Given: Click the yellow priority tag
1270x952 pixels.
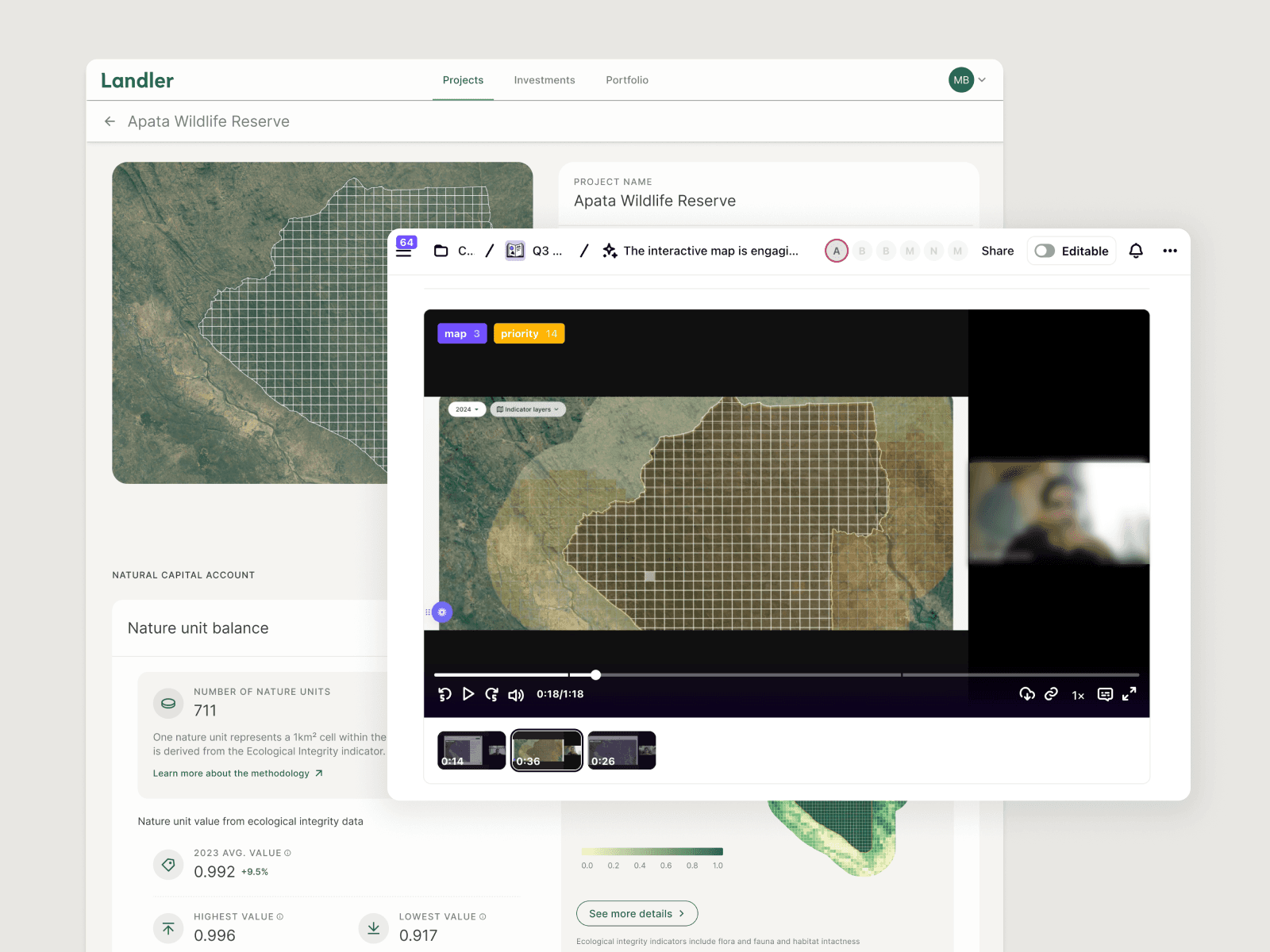Looking at the screenshot, I should (x=529, y=334).
